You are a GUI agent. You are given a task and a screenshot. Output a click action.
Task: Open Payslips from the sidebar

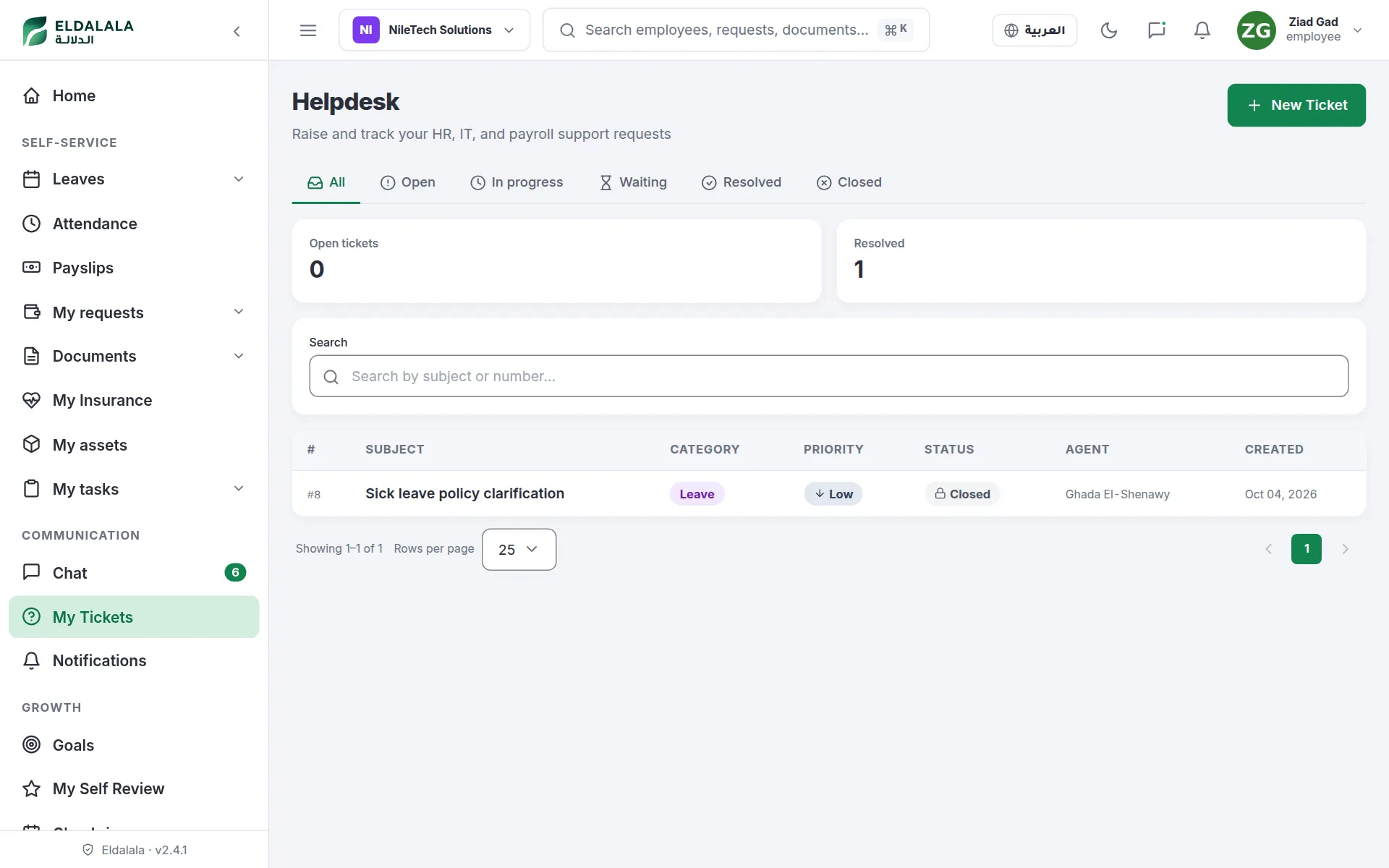(x=134, y=268)
